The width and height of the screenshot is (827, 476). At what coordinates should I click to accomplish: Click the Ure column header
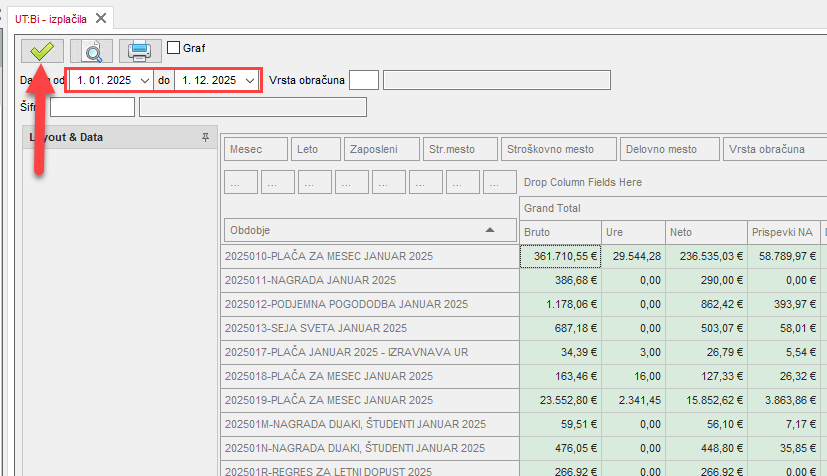click(633, 232)
